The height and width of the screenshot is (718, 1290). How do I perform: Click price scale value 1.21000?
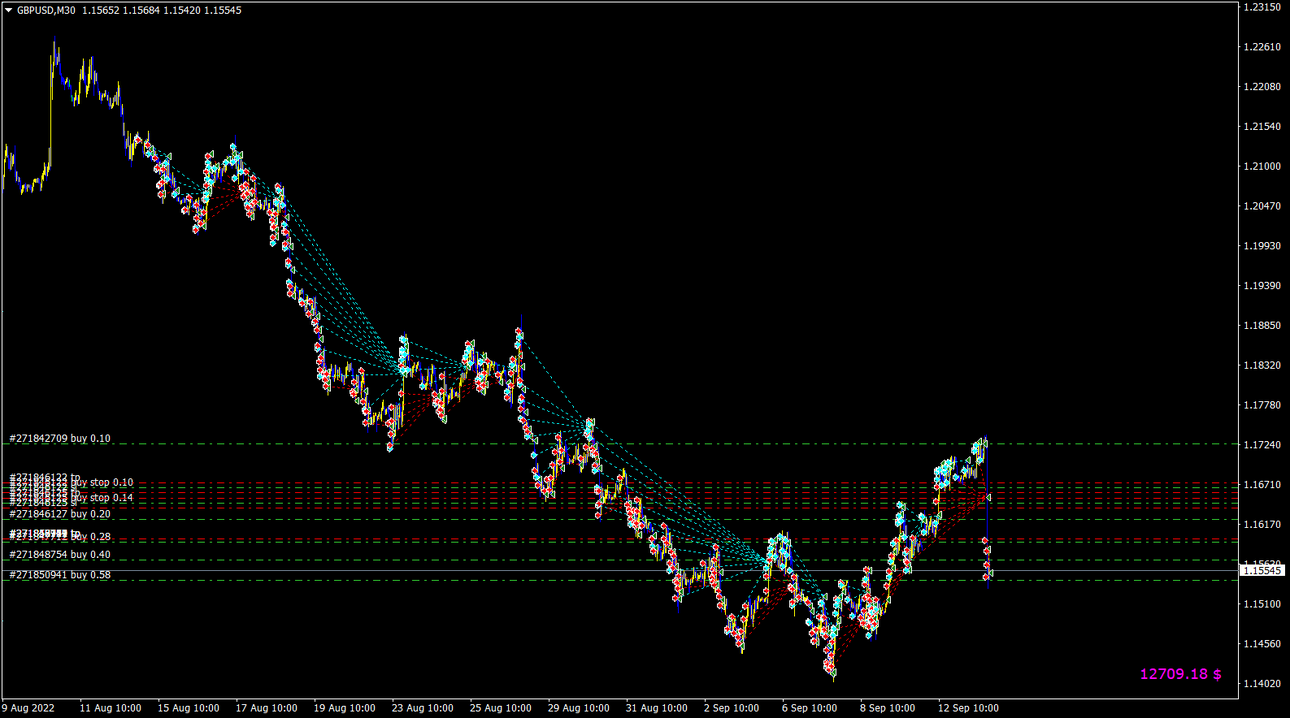click(1261, 166)
